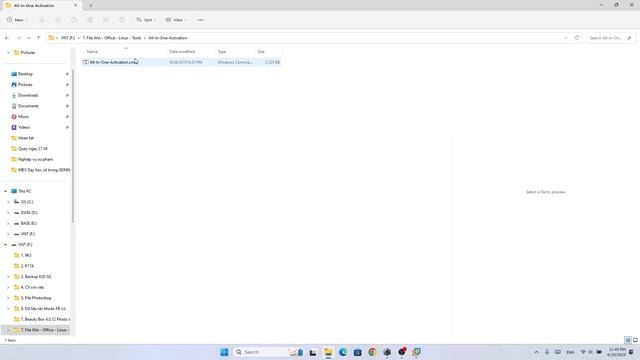Collapse the This PC tree node
This screenshot has height=360, width=640.
tap(6, 191)
